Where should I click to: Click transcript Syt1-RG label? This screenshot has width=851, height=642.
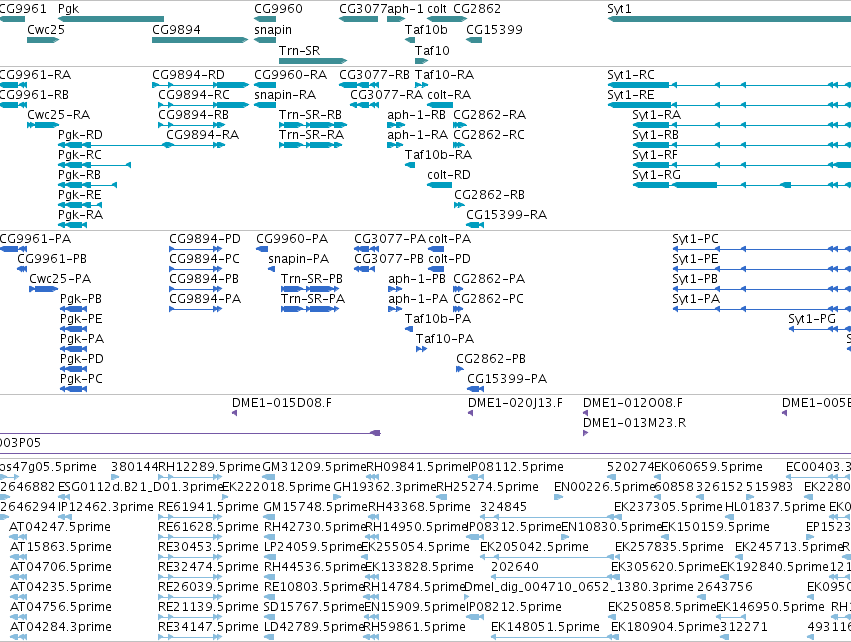(x=656, y=175)
